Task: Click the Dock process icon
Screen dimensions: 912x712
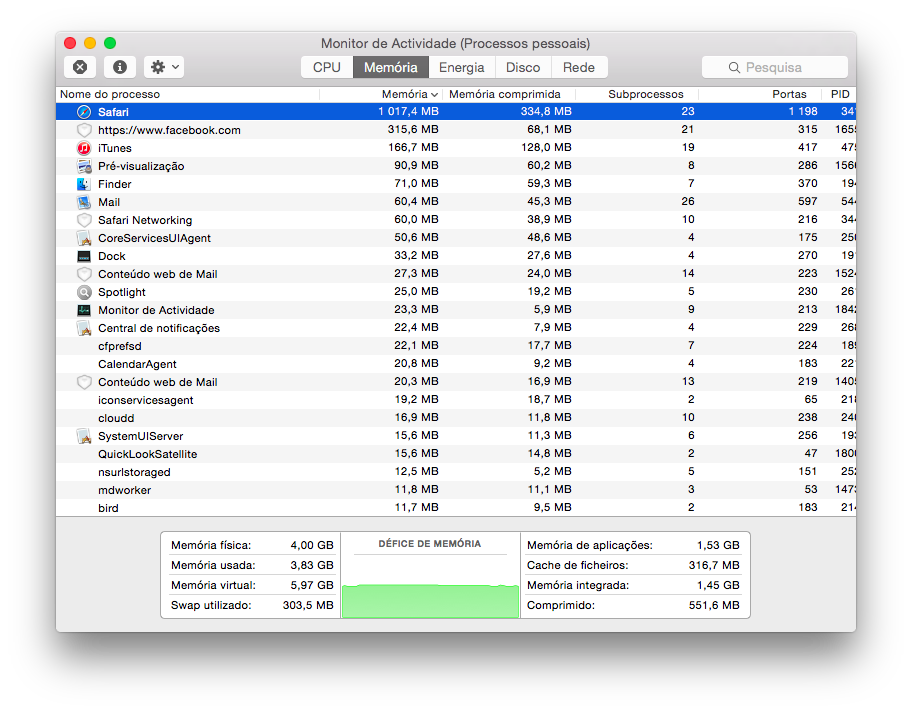Action: click(84, 256)
